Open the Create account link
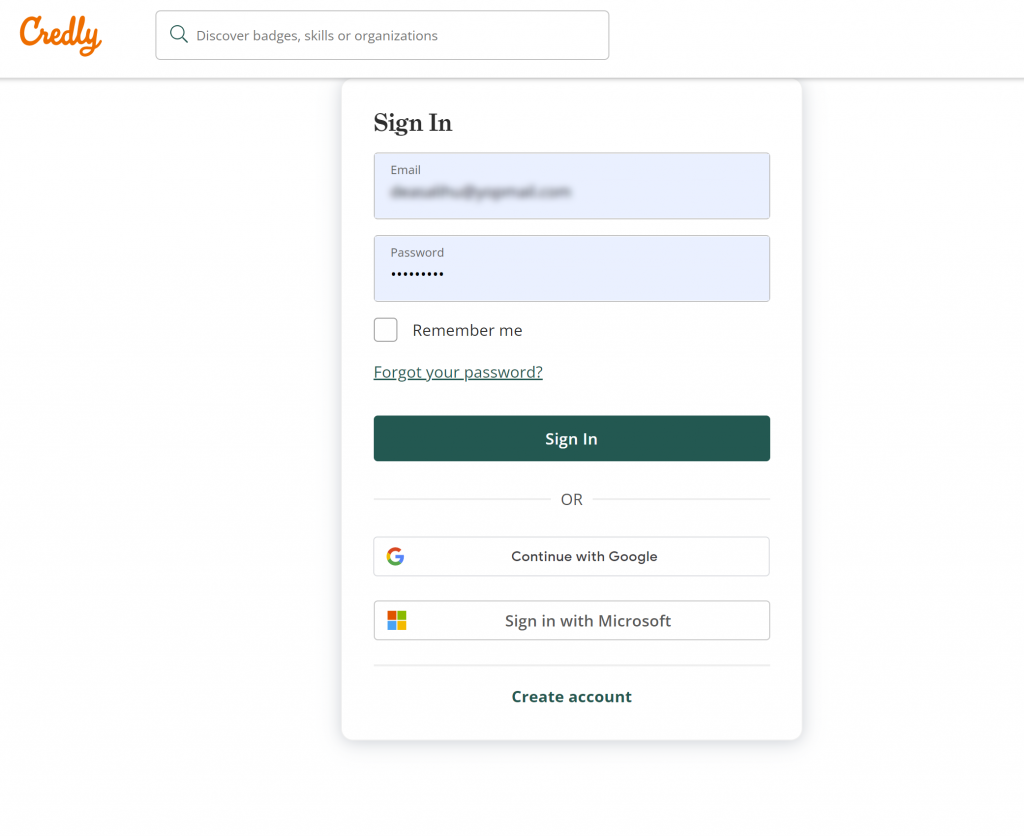Viewport: 1024px width, 836px height. coord(571,697)
